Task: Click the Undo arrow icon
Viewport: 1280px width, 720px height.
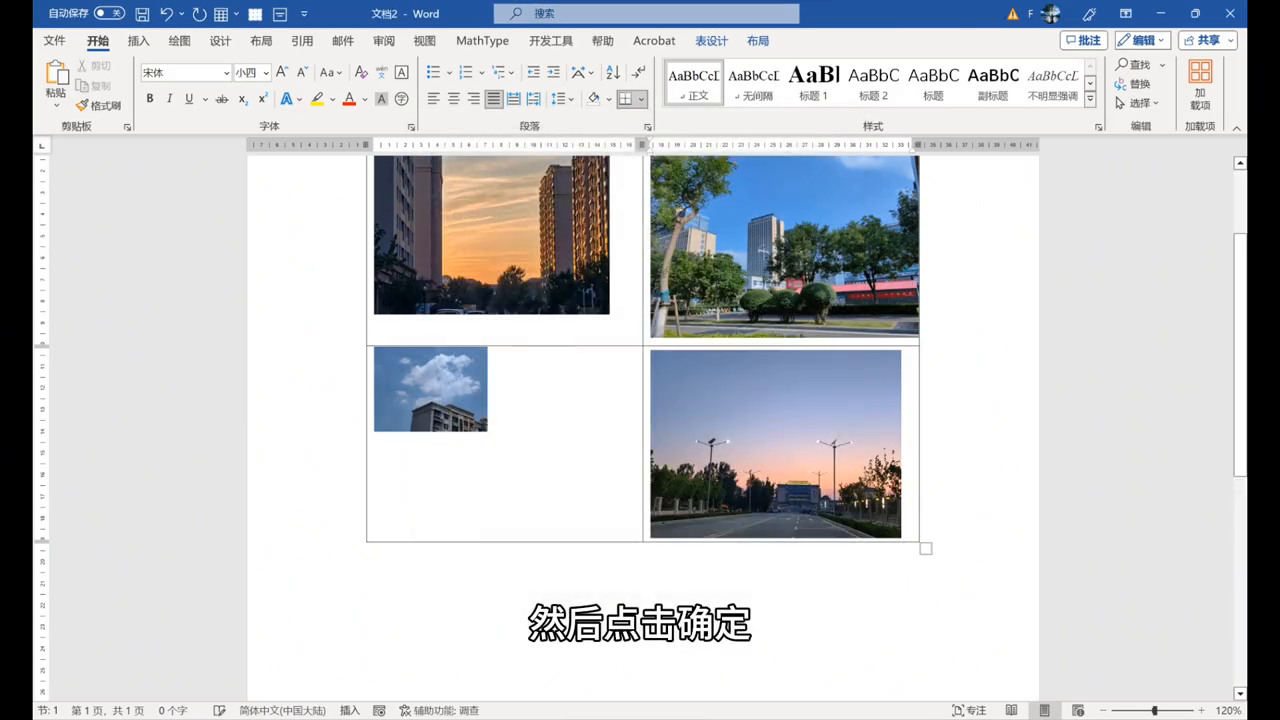Action: tap(167, 14)
